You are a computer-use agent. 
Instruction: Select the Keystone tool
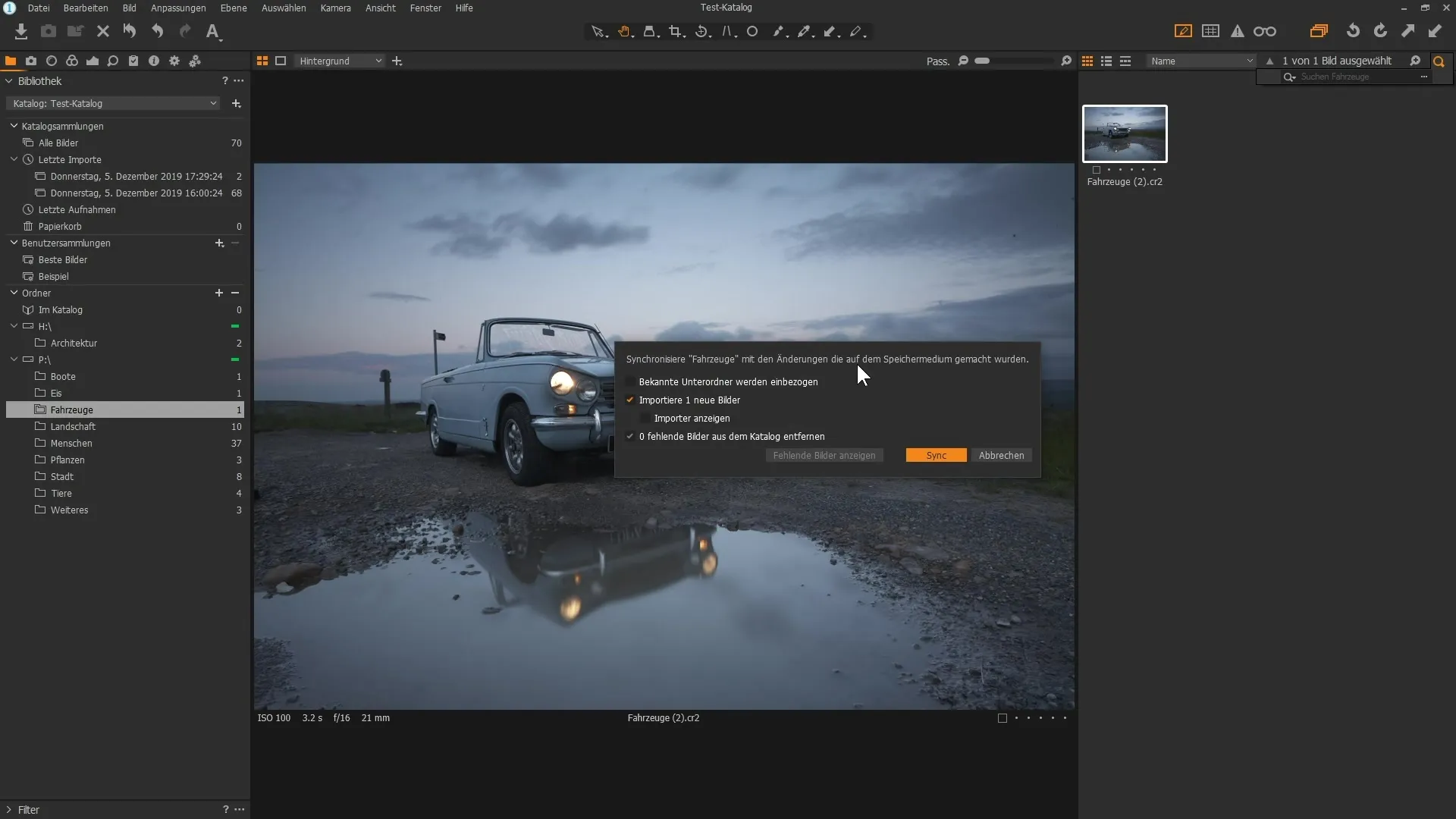[x=729, y=32]
